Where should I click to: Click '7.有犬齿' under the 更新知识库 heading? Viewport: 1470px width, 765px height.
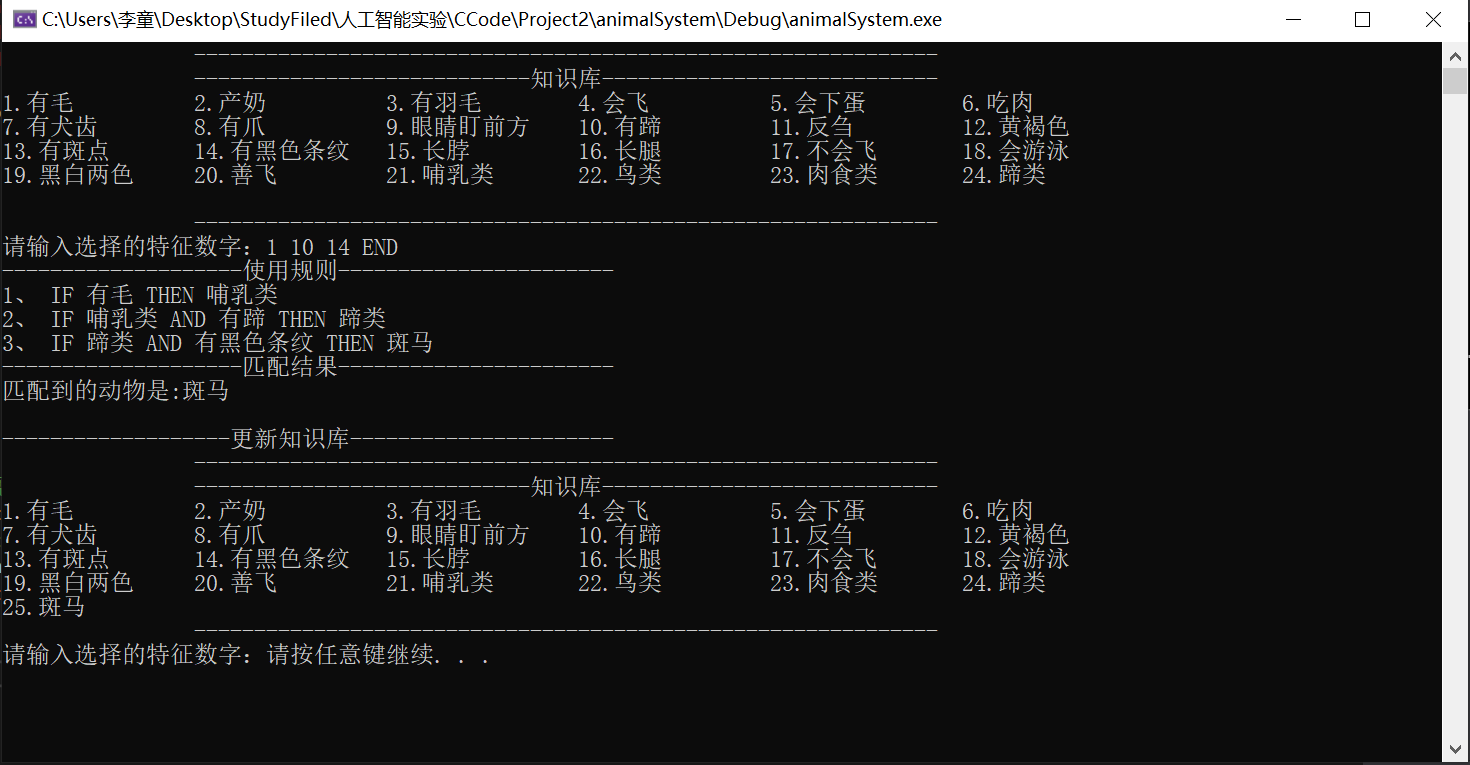click(x=50, y=535)
